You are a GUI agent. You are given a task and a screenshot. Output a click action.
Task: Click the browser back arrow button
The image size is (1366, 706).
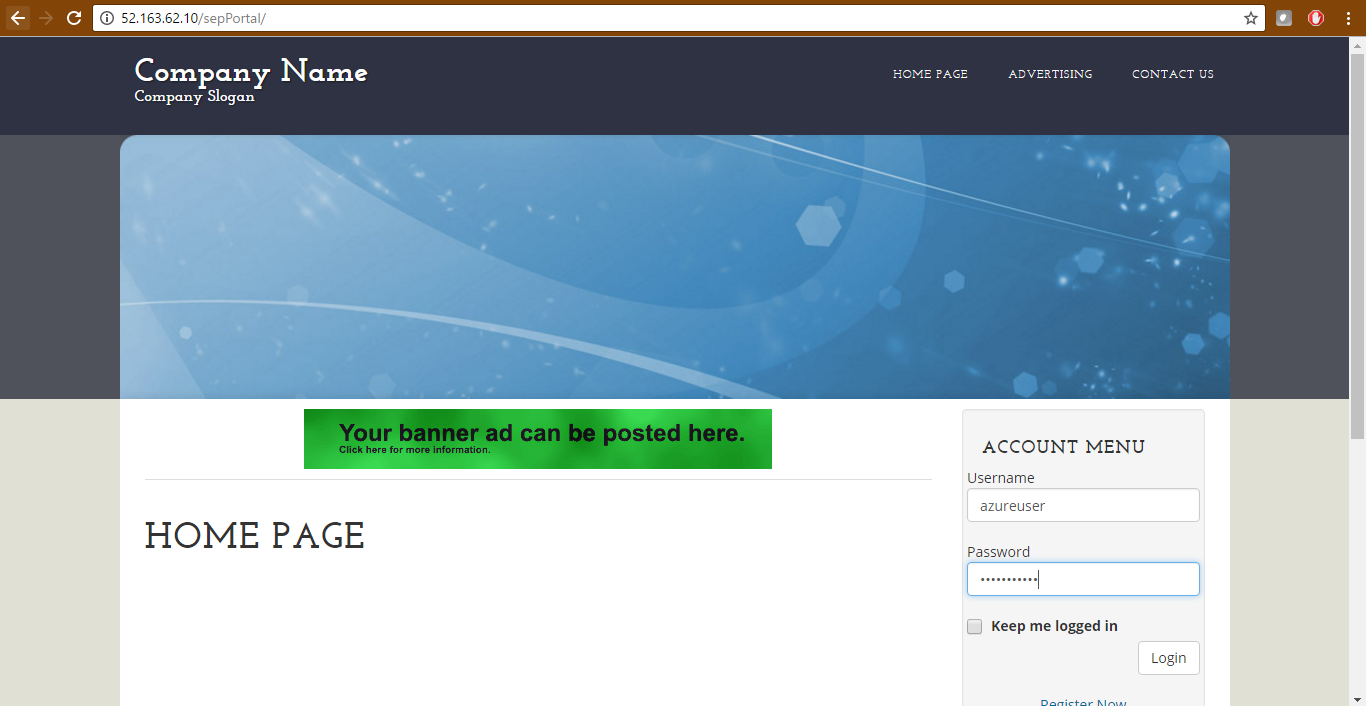coord(18,18)
